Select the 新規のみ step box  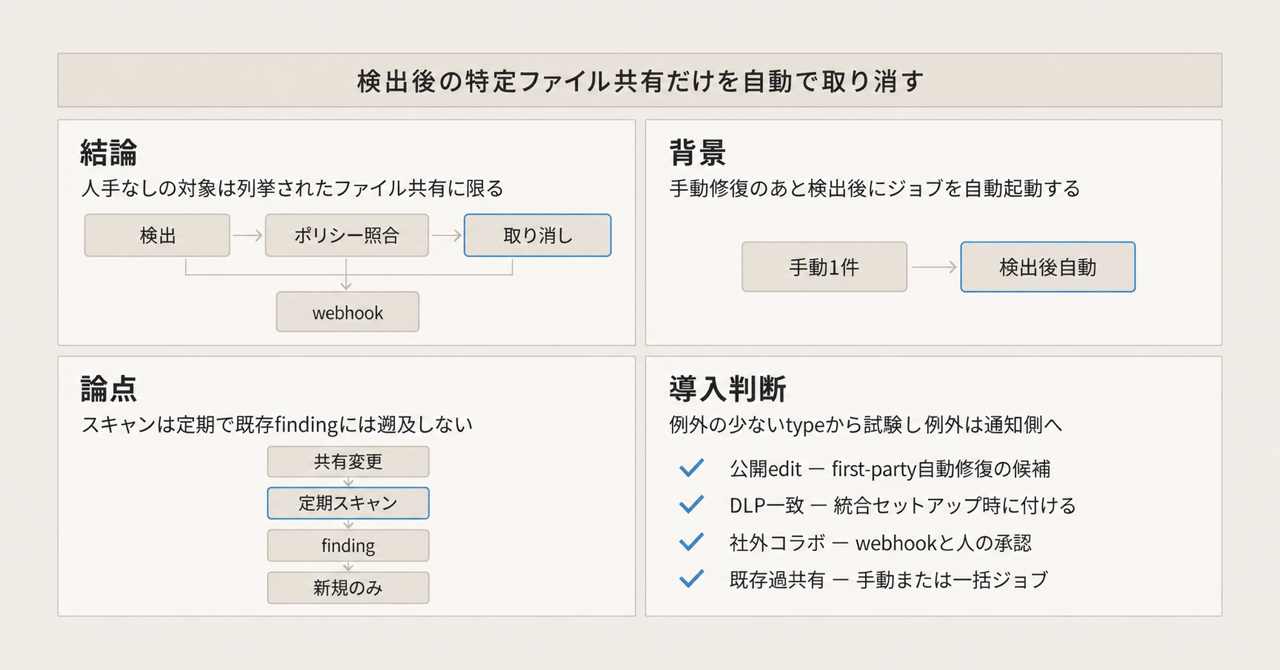pos(348,587)
